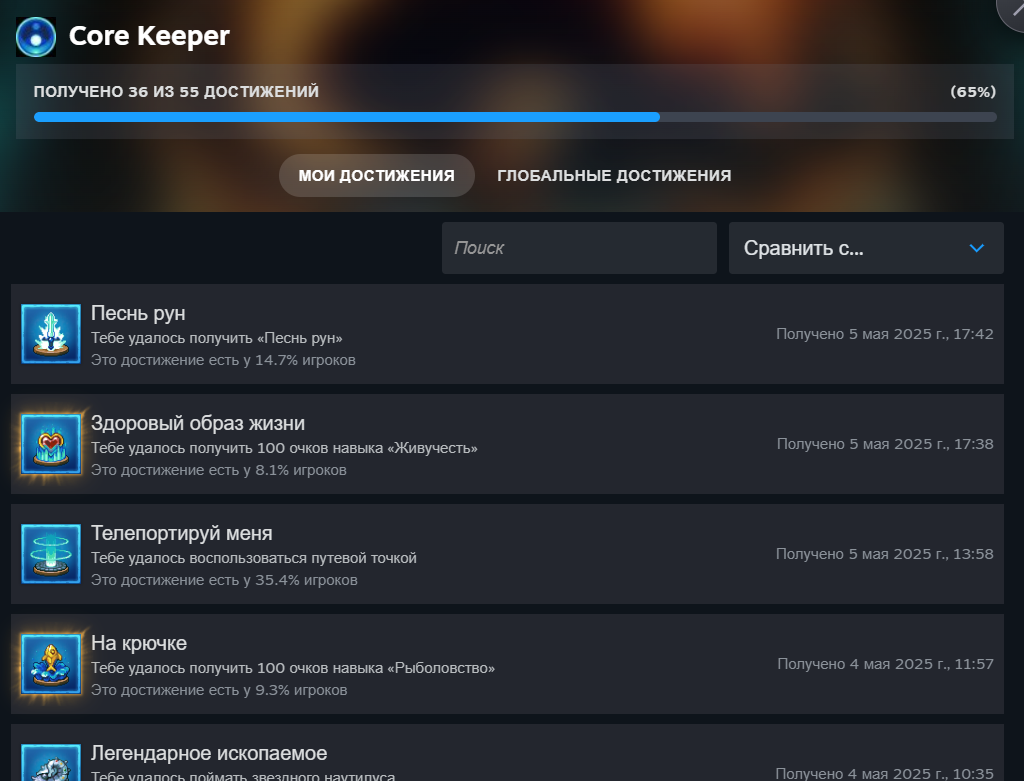Image resolution: width=1024 pixels, height=781 pixels.
Task: Click the На крючке title
Action: [138, 643]
